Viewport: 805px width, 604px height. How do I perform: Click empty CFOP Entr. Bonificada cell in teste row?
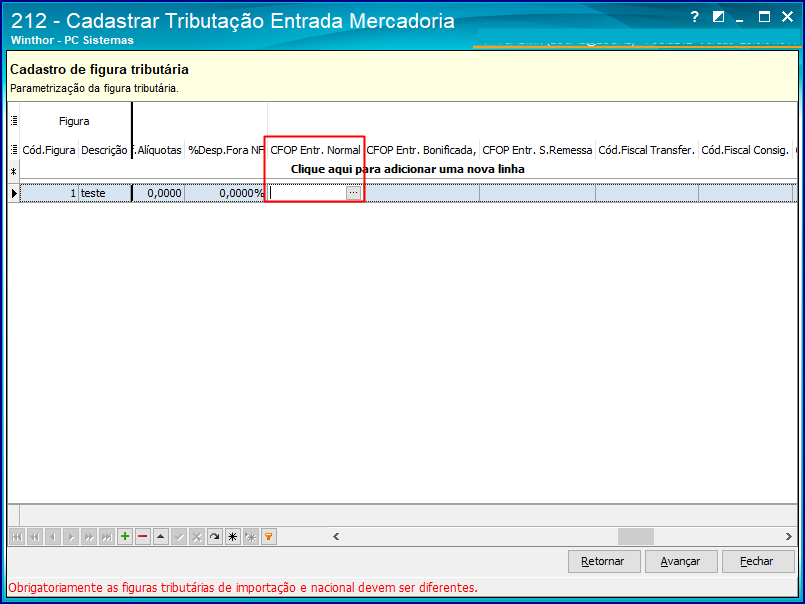pyautogui.click(x=421, y=193)
